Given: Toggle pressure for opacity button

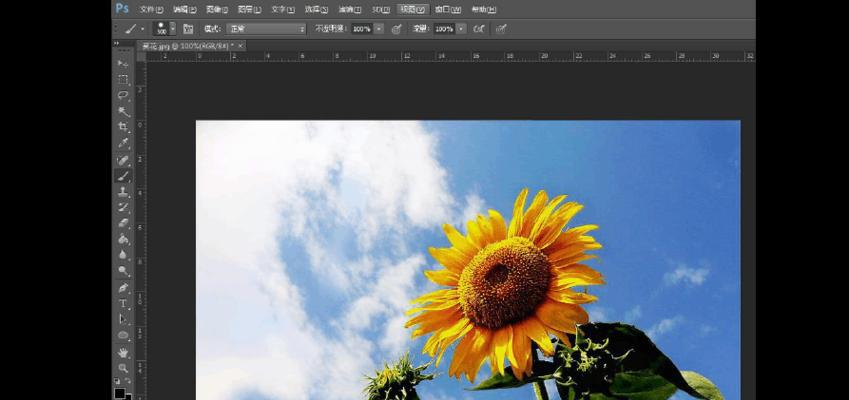Looking at the screenshot, I should 396,29.
